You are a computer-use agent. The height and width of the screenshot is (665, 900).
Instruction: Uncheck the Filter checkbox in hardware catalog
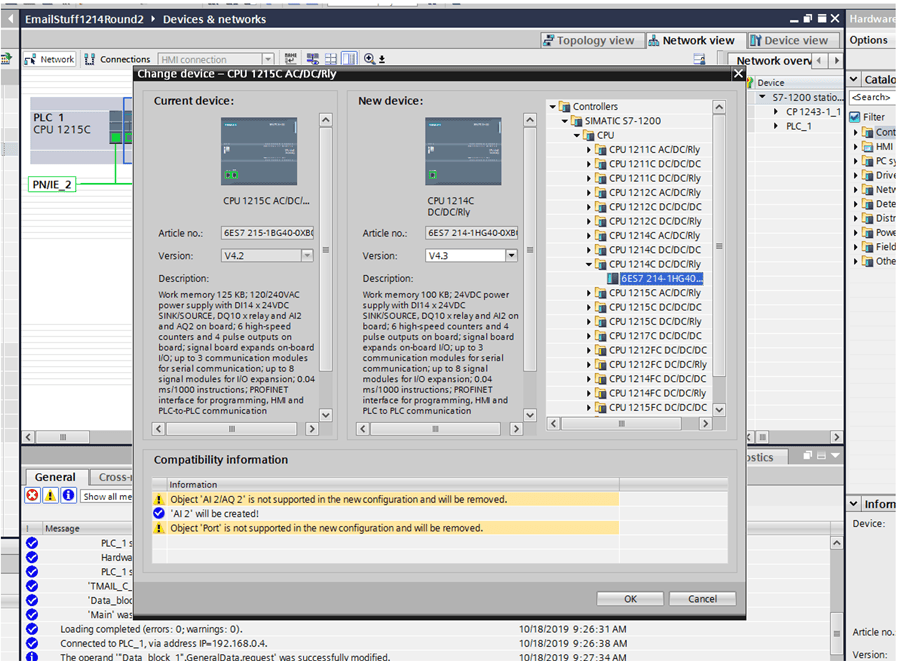855,117
